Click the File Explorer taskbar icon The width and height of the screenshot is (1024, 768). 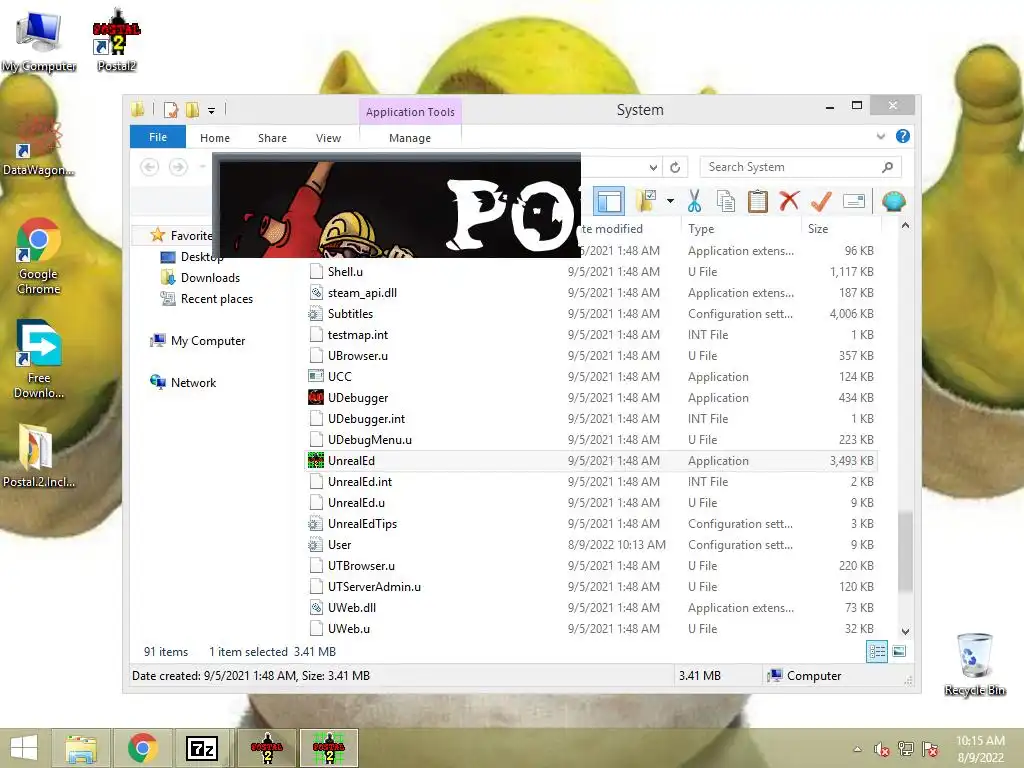click(81, 748)
